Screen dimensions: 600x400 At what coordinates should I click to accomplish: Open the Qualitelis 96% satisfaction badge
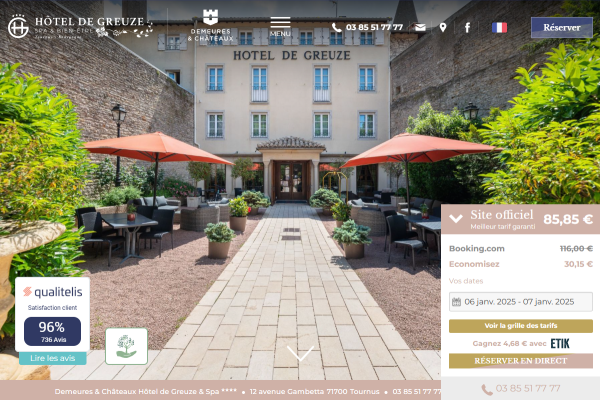tap(52, 314)
